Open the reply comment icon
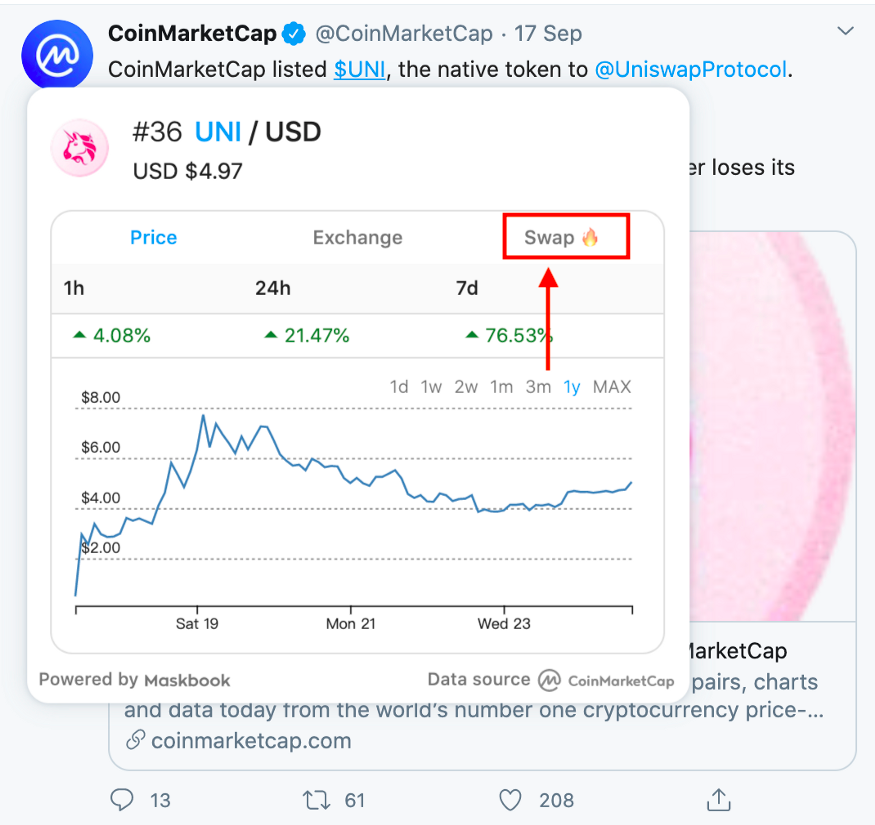 pos(122,800)
